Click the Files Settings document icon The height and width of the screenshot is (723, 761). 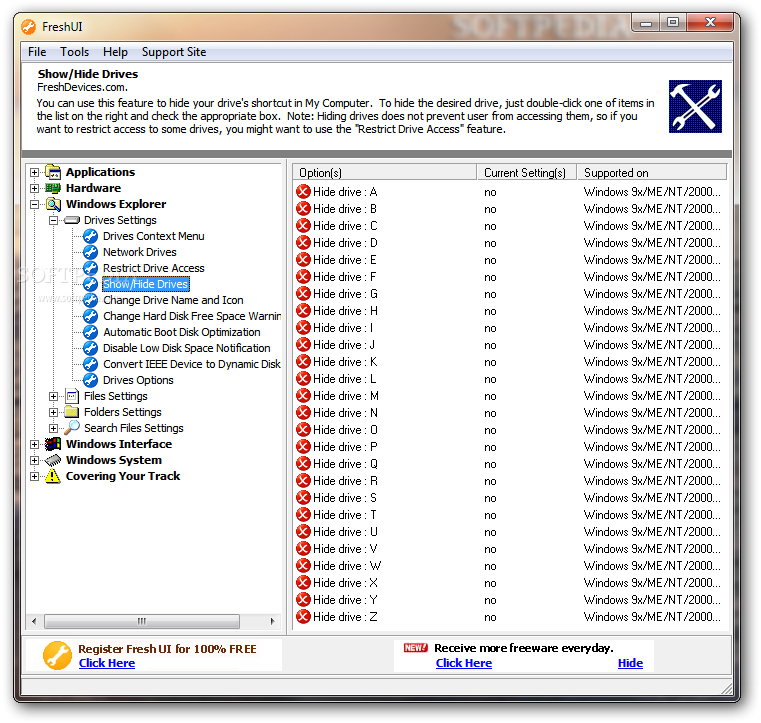point(72,396)
